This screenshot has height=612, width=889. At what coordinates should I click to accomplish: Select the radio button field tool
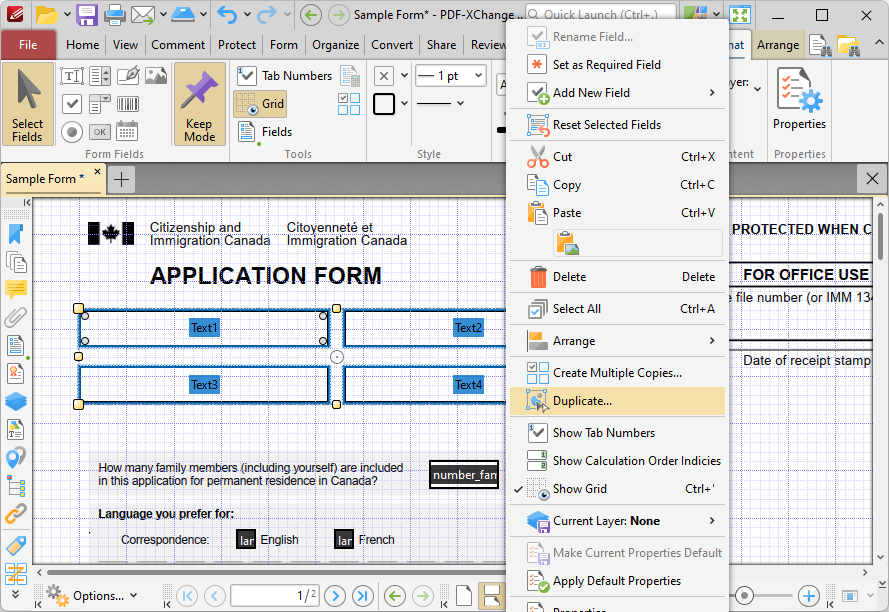pyautogui.click(x=72, y=132)
